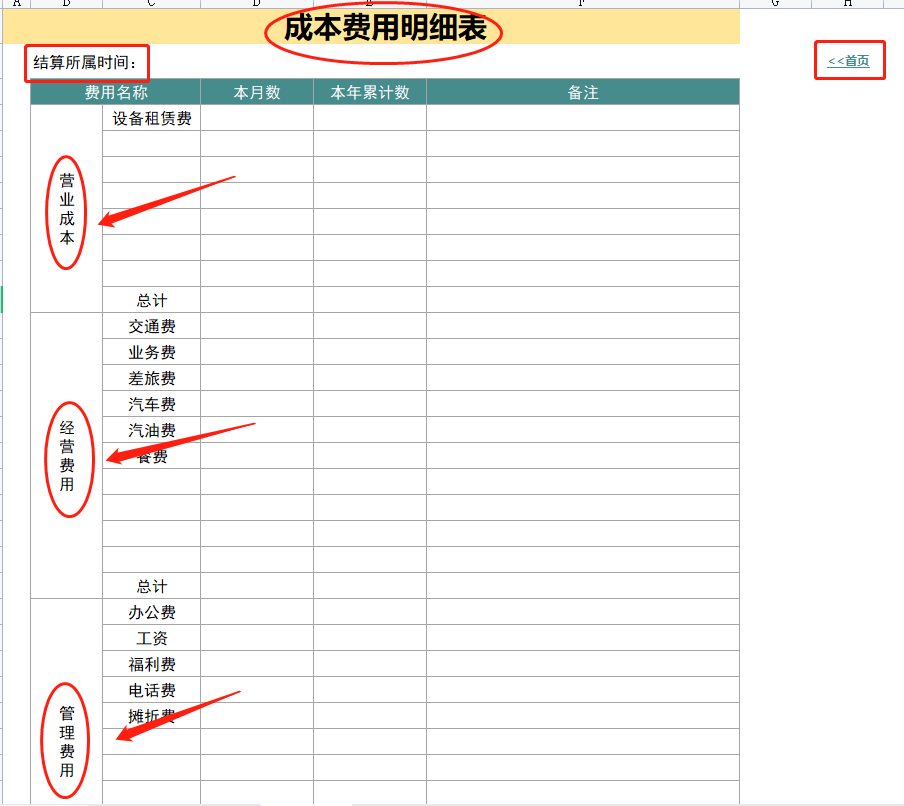The image size is (904, 806).
Task: Select the 经营费用 section 总计 cell
Action: [150, 586]
